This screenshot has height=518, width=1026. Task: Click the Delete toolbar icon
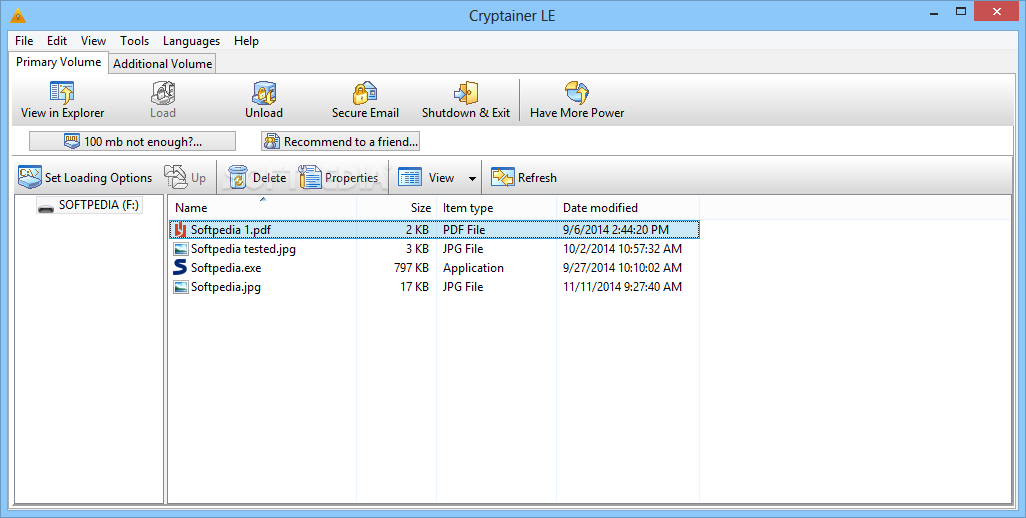(238, 177)
